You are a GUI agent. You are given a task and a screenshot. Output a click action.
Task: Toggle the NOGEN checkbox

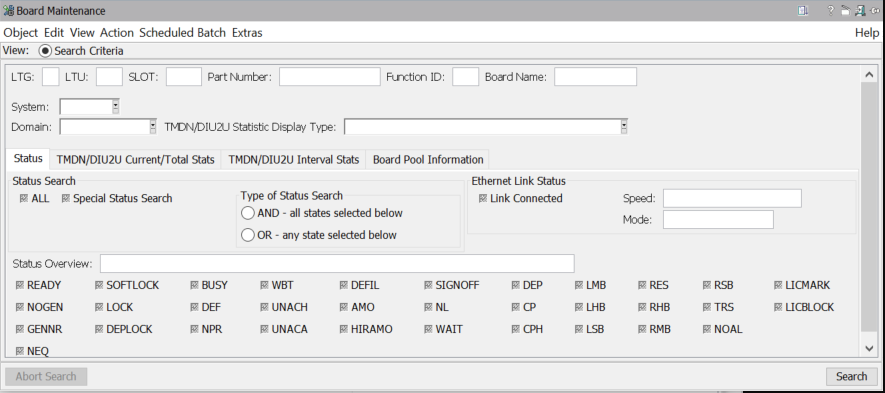click(x=20, y=308)
